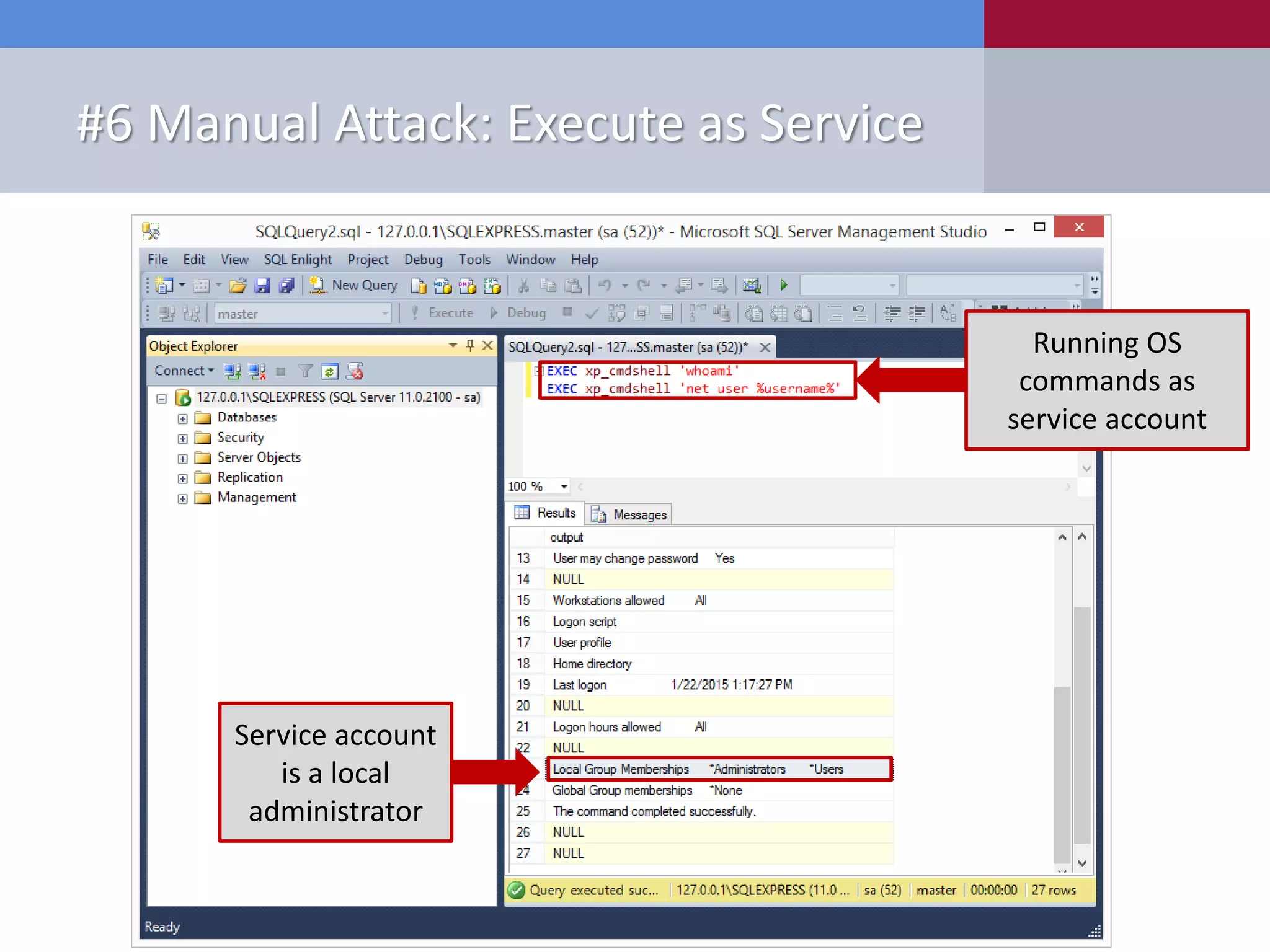
Task: Click the results scrollbar down arrow
Action: [1082, 863]
